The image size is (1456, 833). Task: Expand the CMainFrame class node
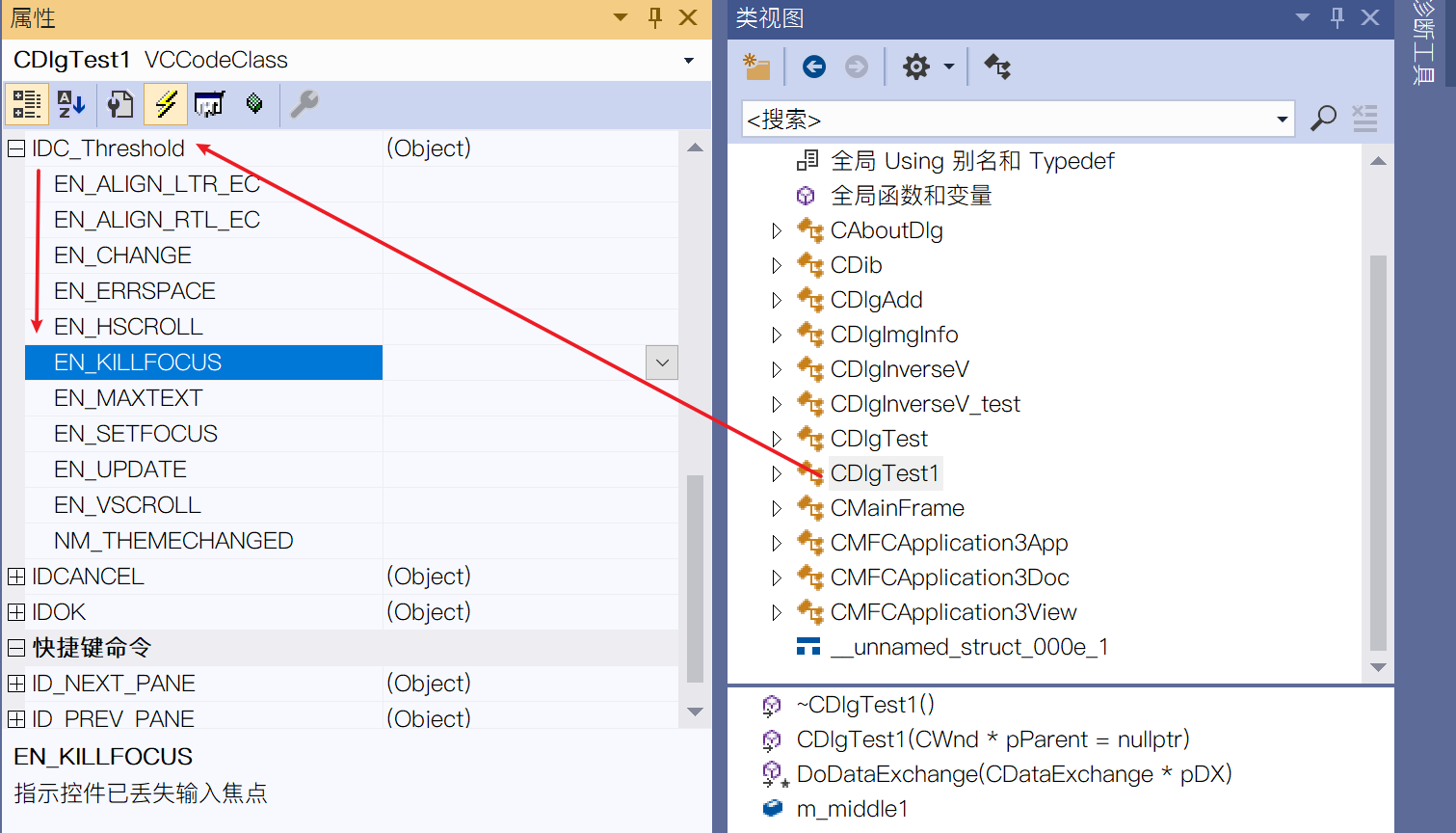tap(777, 508)
